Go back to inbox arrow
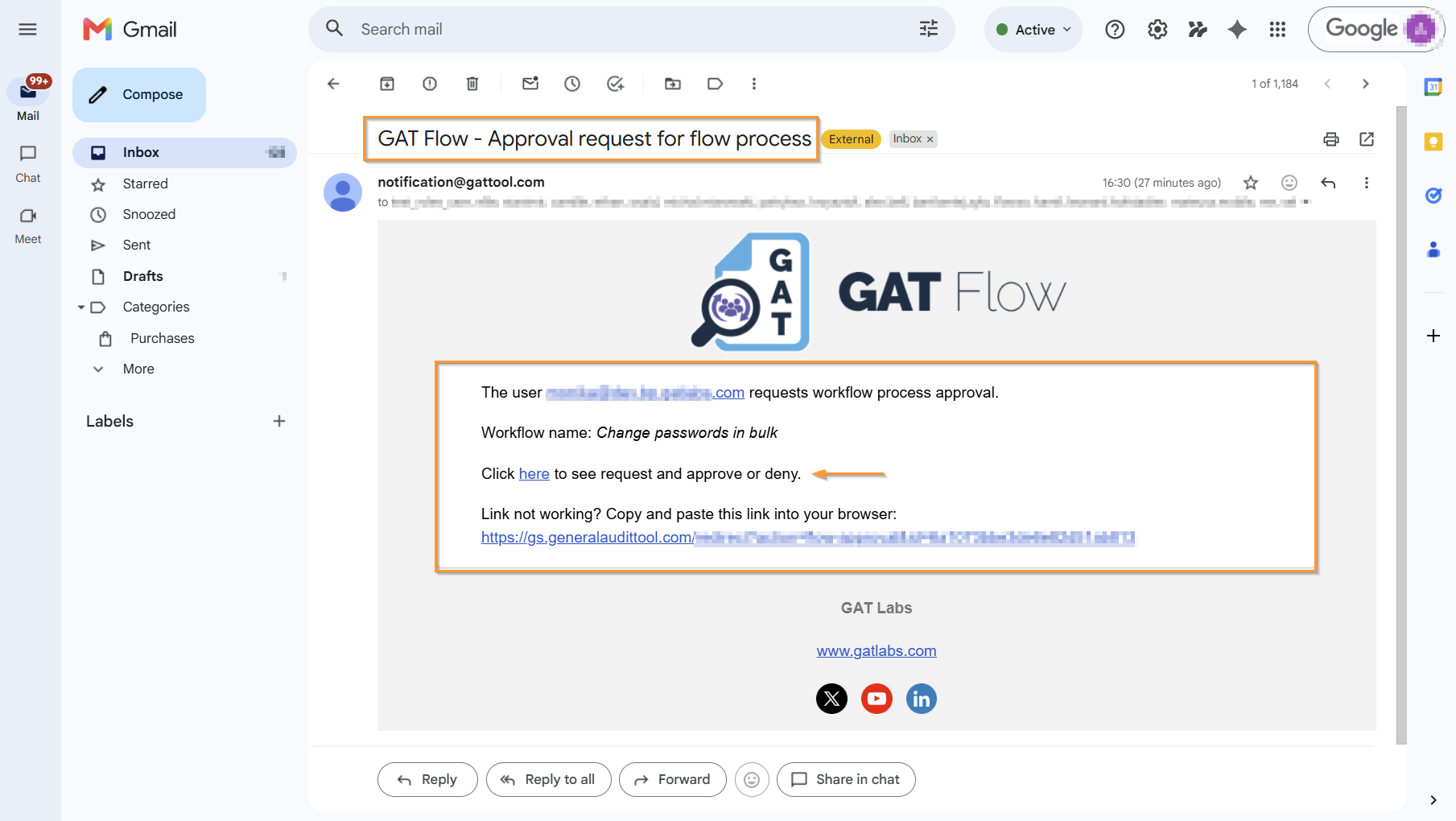This screenshot has width=1456, height=821. pos(333,84)
